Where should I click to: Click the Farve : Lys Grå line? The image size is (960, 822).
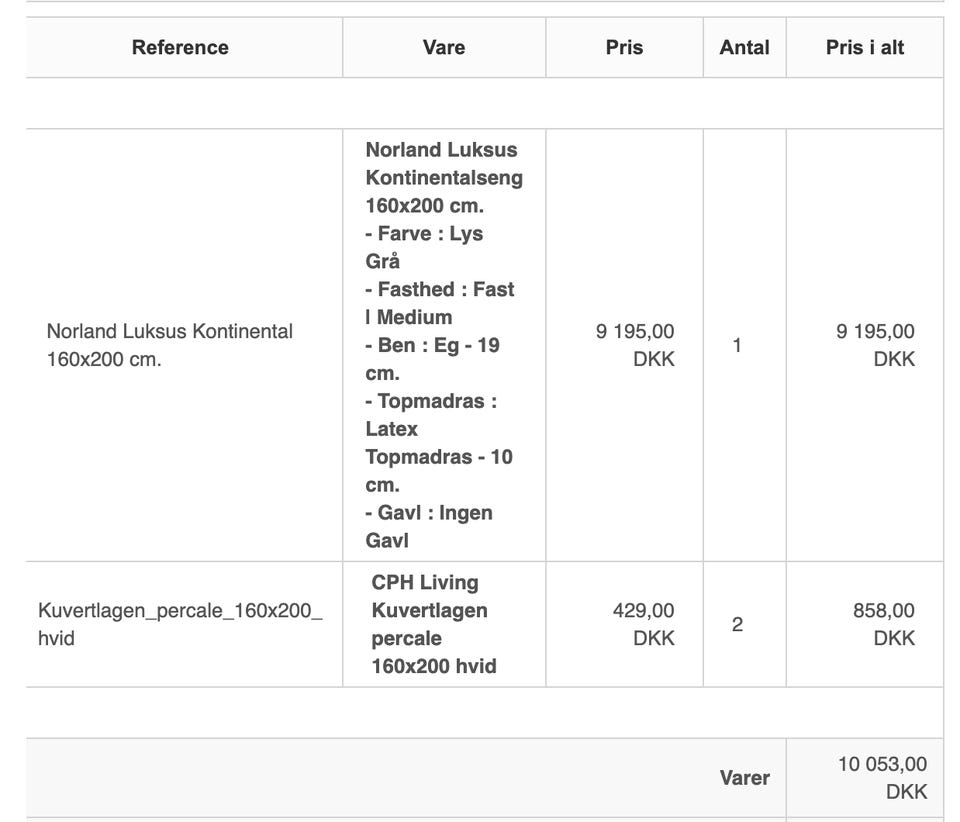click(x=424, y=247)
